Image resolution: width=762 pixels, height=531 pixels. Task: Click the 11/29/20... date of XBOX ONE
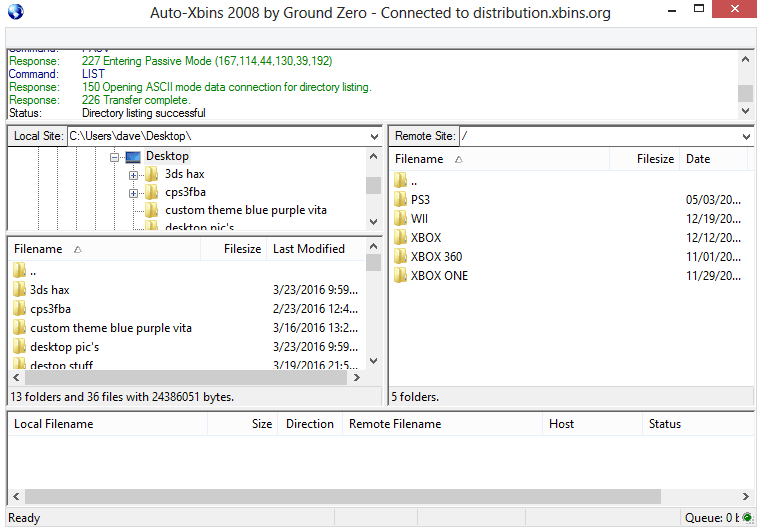click(x=713, y=275)
